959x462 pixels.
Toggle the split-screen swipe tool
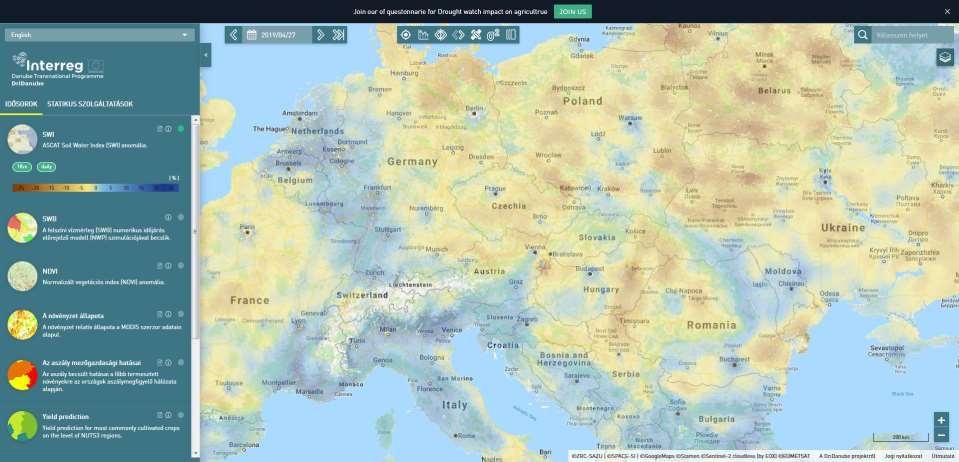511,35
